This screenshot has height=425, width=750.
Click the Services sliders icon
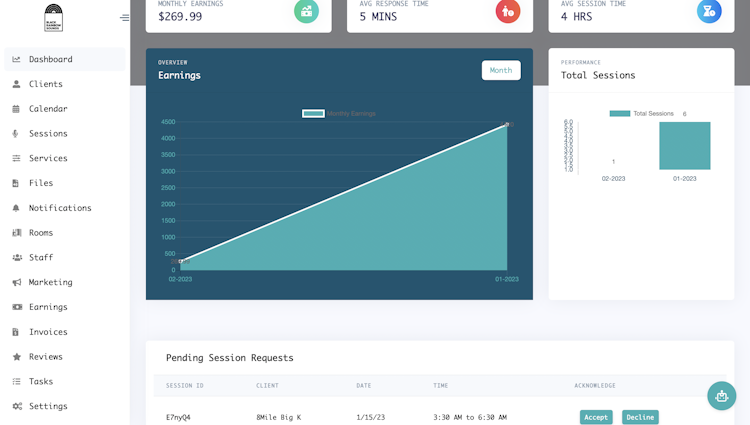coord(16,158)
